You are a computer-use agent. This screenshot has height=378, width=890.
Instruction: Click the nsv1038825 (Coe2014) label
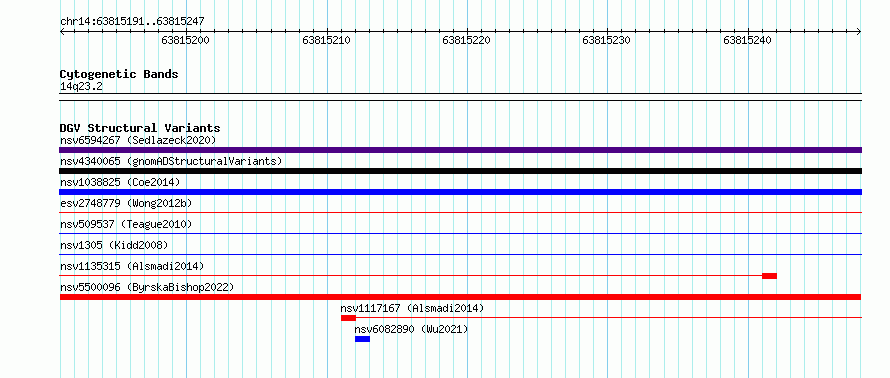click(x=120, y=182)
